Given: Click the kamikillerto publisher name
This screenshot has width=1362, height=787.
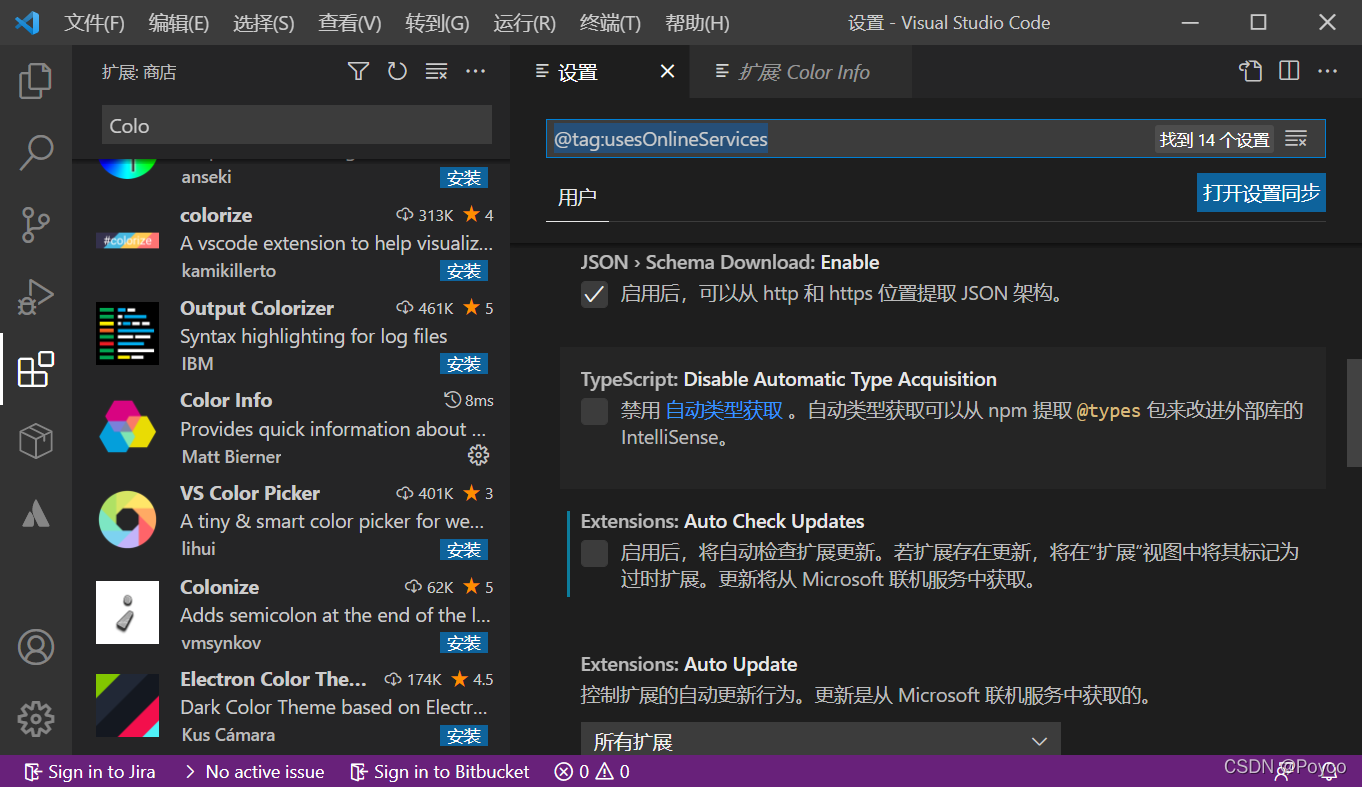Looking at the screenshot, I should pyautogui.click(x=229, y=271).
